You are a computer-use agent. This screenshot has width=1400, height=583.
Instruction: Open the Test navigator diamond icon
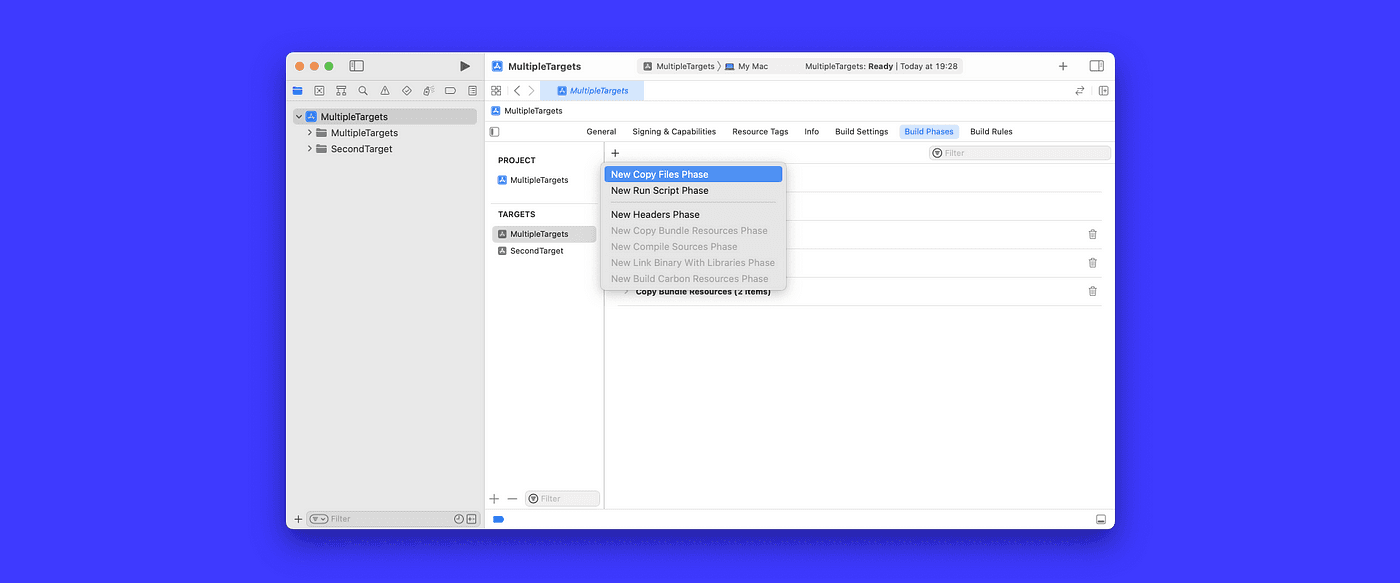pos(406,90)
